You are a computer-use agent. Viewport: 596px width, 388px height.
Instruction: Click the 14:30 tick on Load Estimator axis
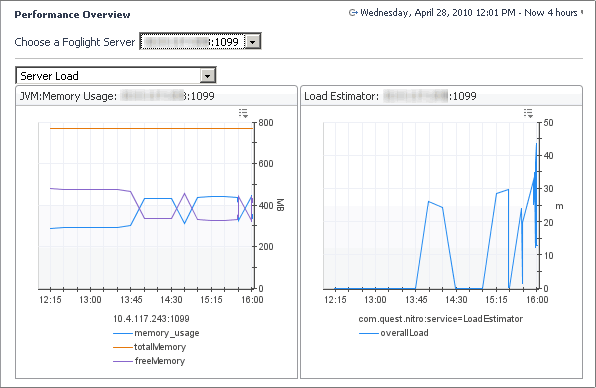[456, 300]
